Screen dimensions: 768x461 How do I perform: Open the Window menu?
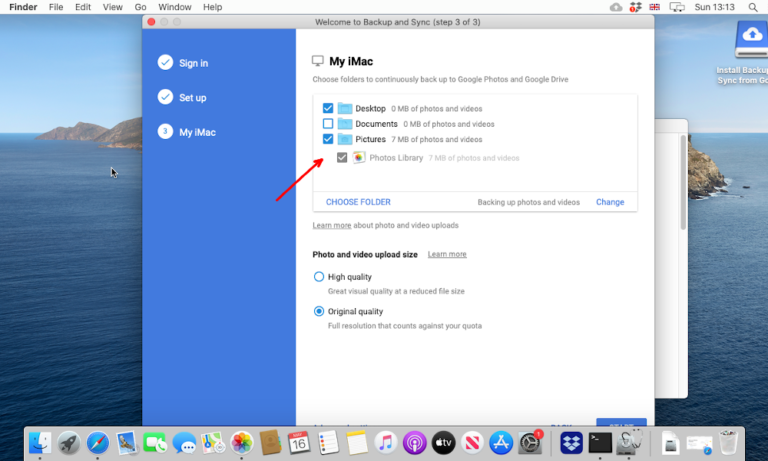point(174,7)
